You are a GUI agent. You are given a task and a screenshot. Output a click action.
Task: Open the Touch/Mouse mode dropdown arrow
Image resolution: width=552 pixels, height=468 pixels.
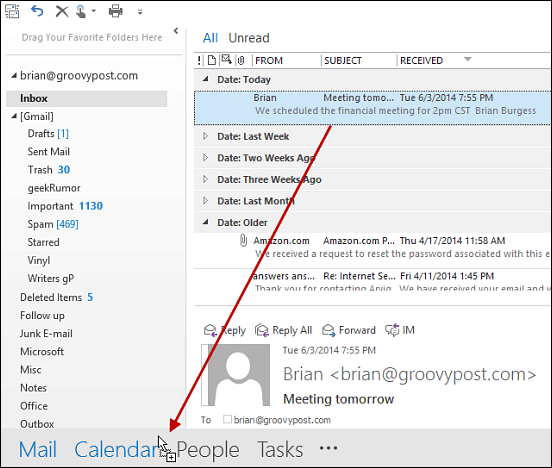[94, 11]
